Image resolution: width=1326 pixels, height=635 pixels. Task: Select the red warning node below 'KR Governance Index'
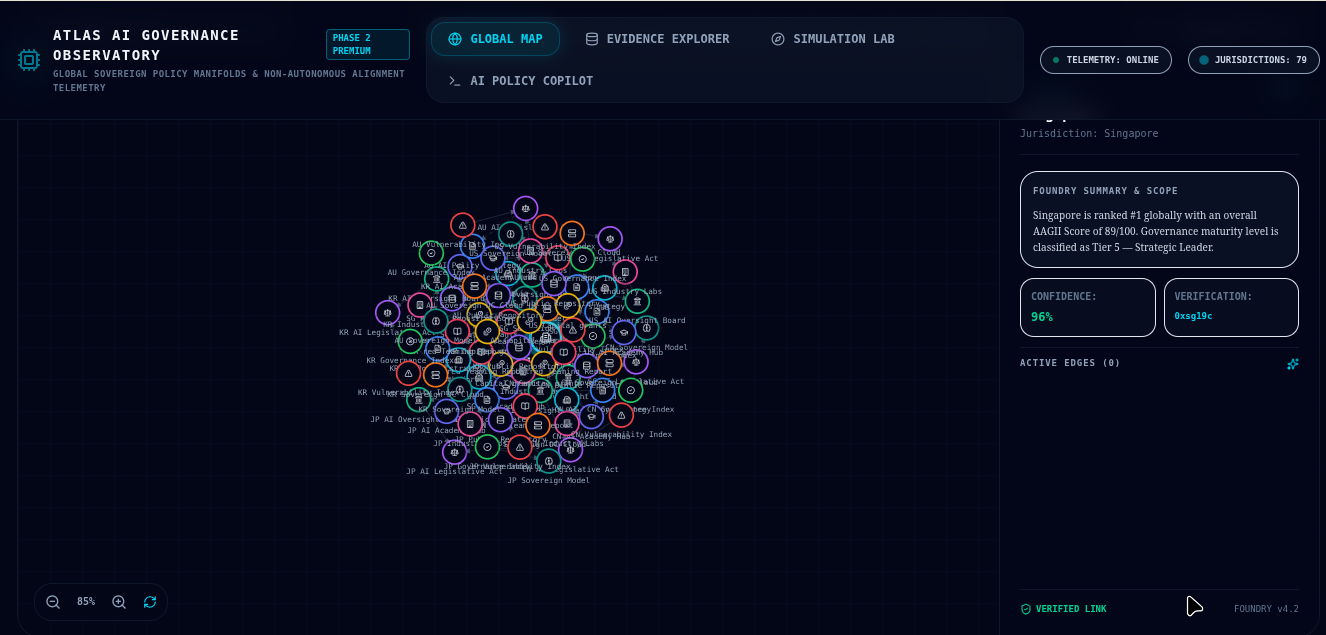coord(408,374)
